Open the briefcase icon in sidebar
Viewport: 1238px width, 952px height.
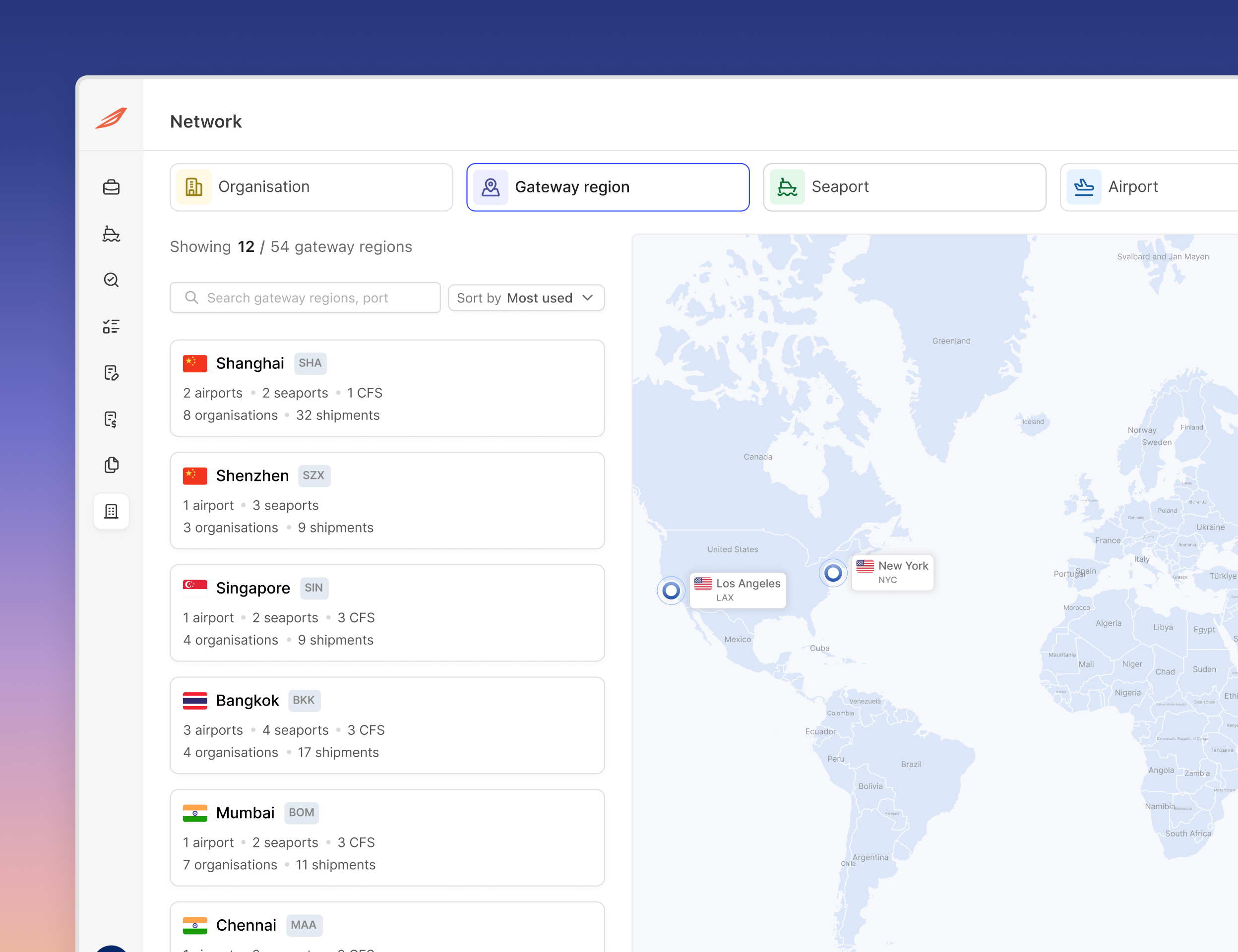(111, 187)
